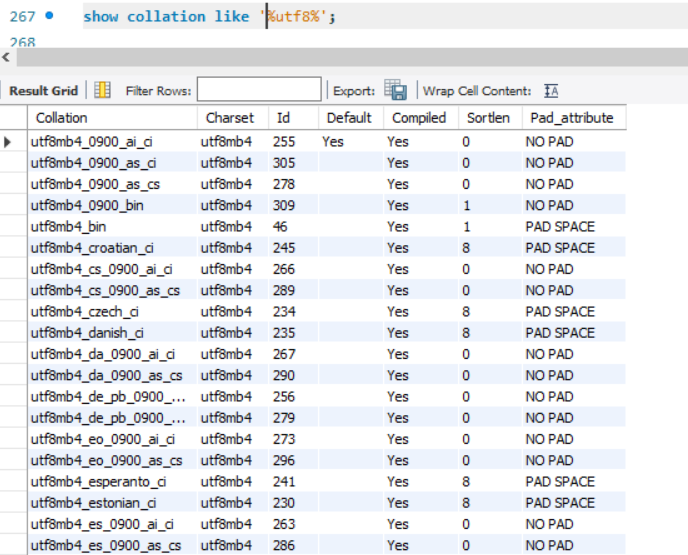Click Id cell 278
This screenshot has width=688, height=555.
pyautogui.click(x=294, y=184)
